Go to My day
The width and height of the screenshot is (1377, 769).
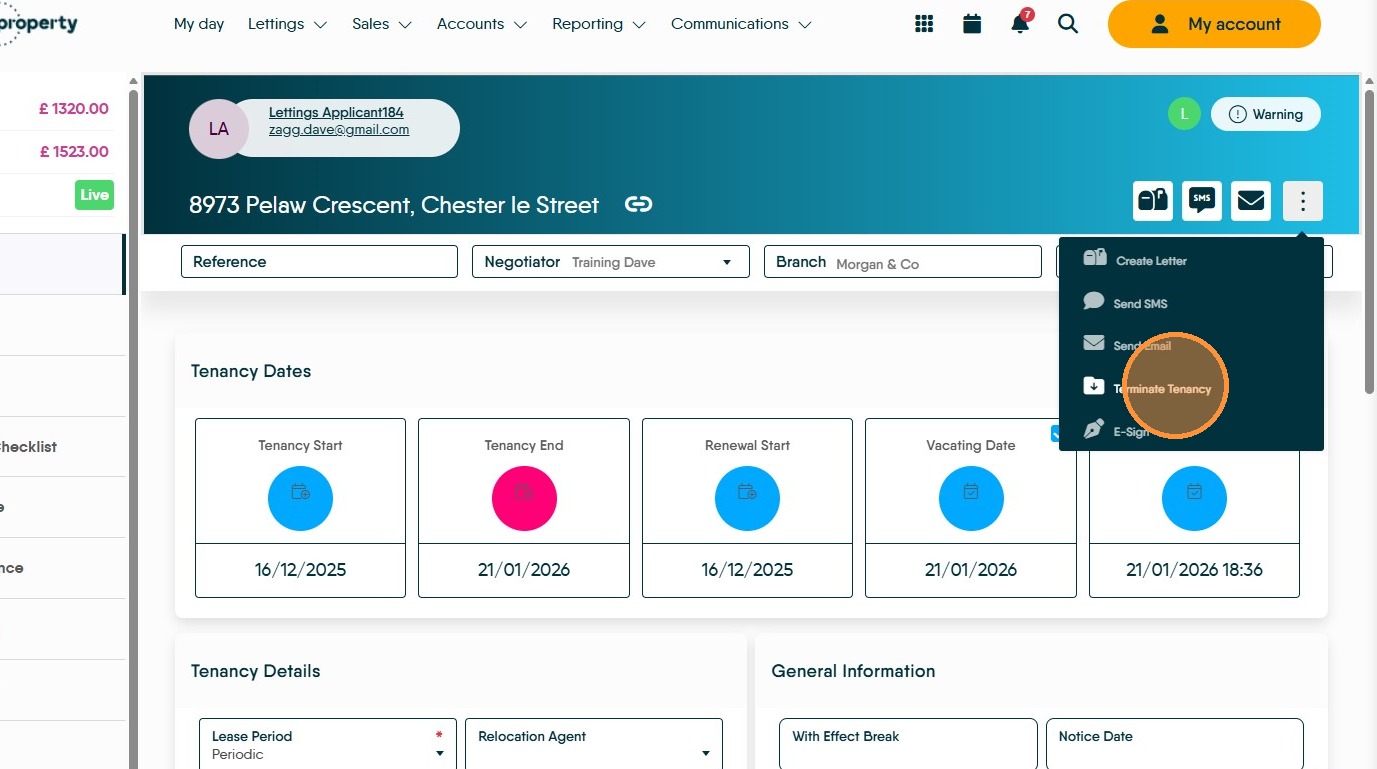click(199, 24)
